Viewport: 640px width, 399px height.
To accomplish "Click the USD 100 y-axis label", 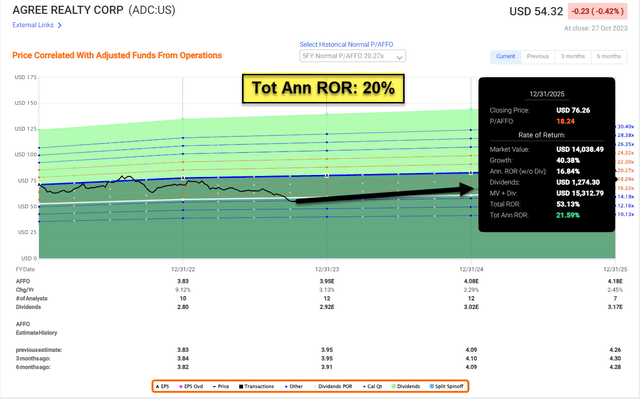I will click(26, 154).
